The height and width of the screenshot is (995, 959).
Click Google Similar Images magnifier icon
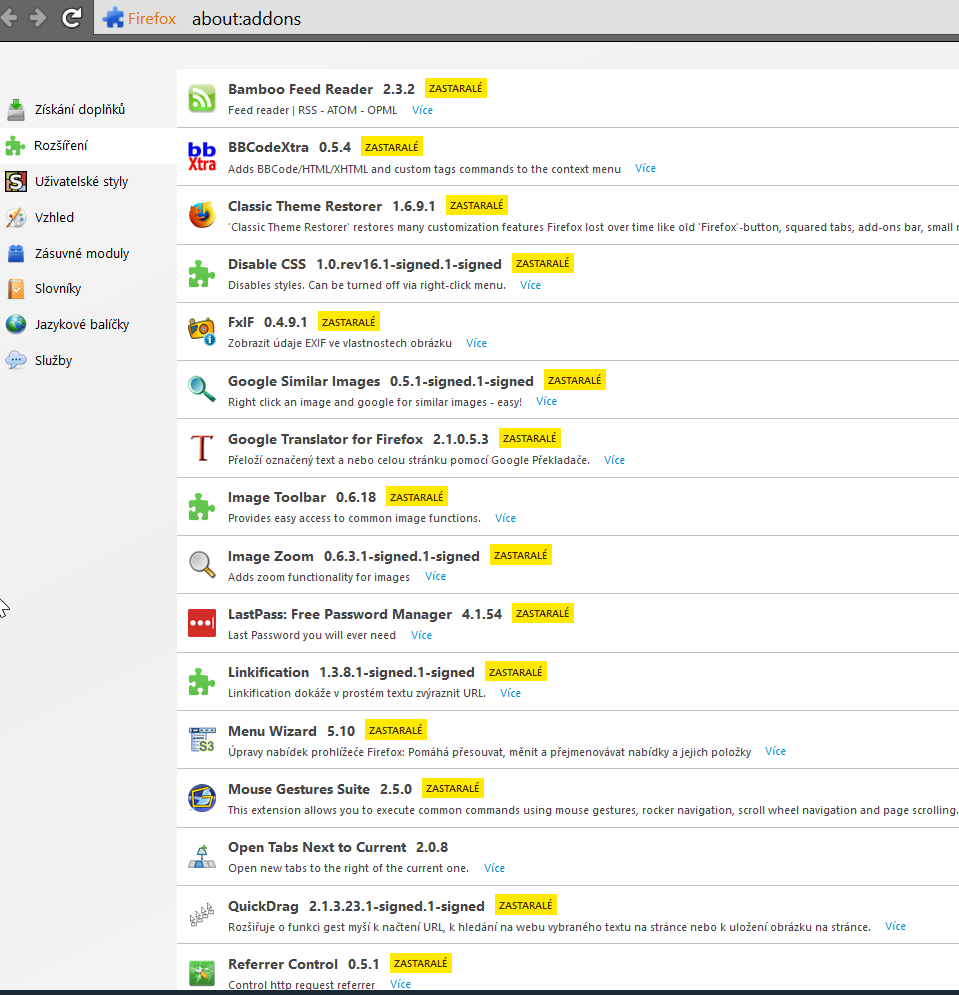[x=202, y=390]
